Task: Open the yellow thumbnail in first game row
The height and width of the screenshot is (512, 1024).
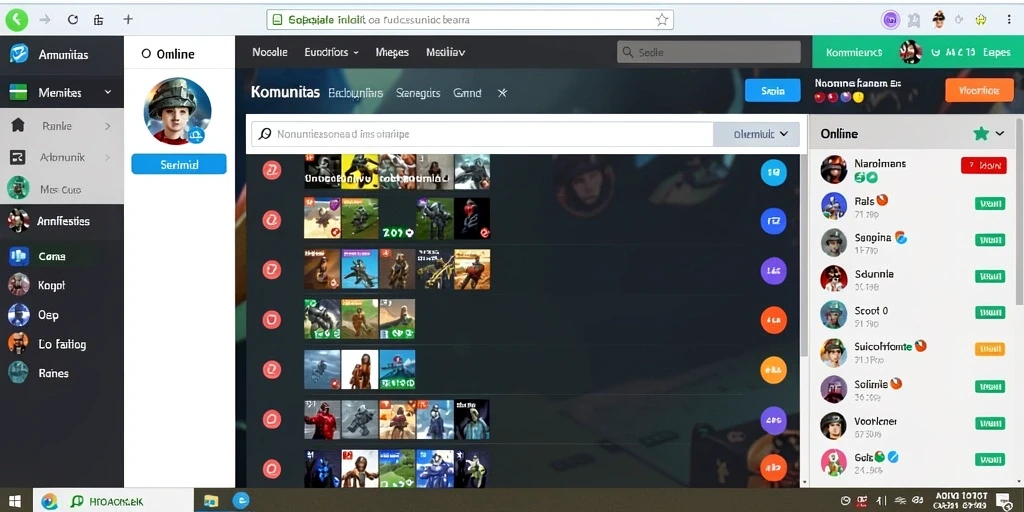Action: tap(360, 172)
